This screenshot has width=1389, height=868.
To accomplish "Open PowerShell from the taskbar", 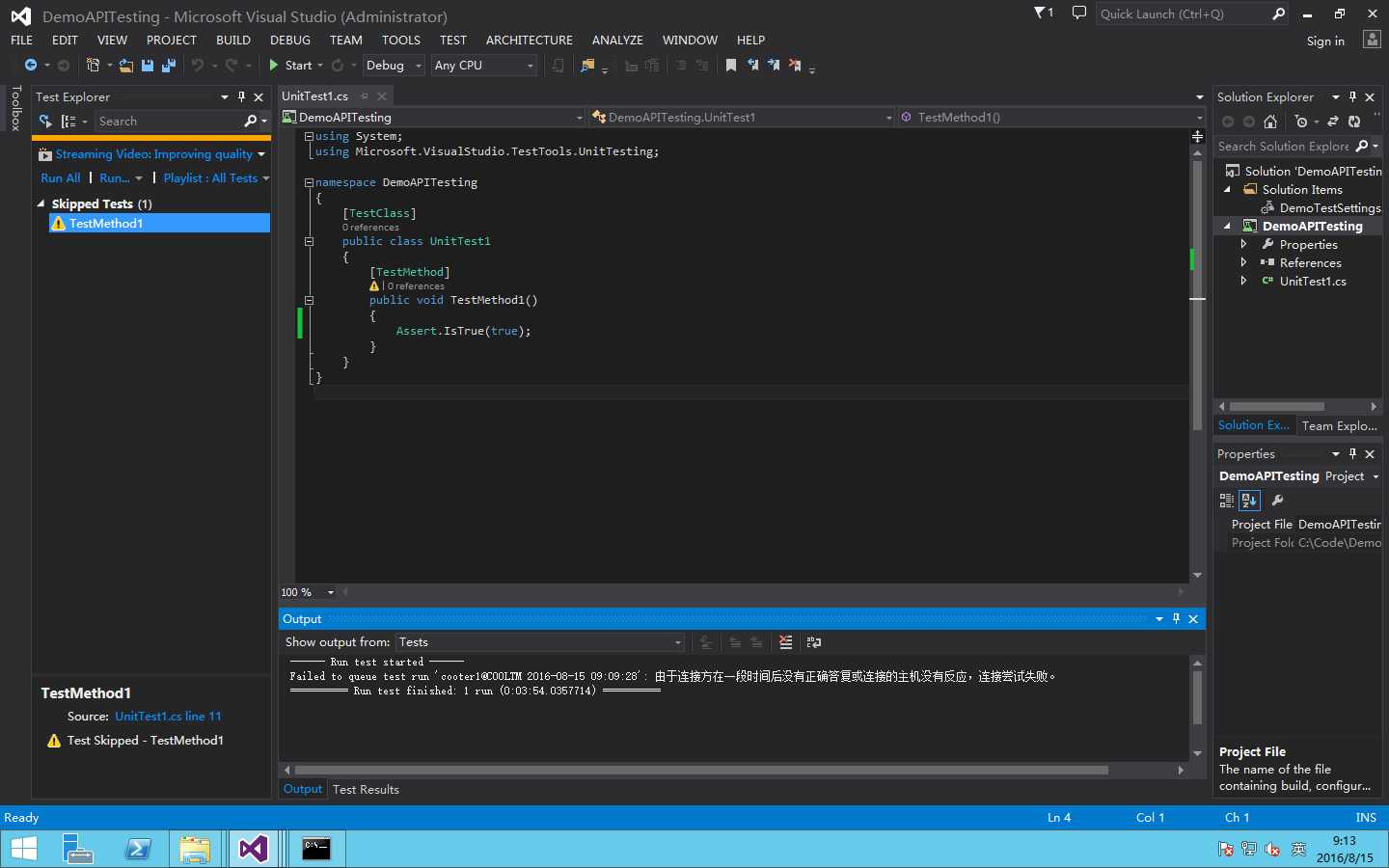I will [139, 849].
